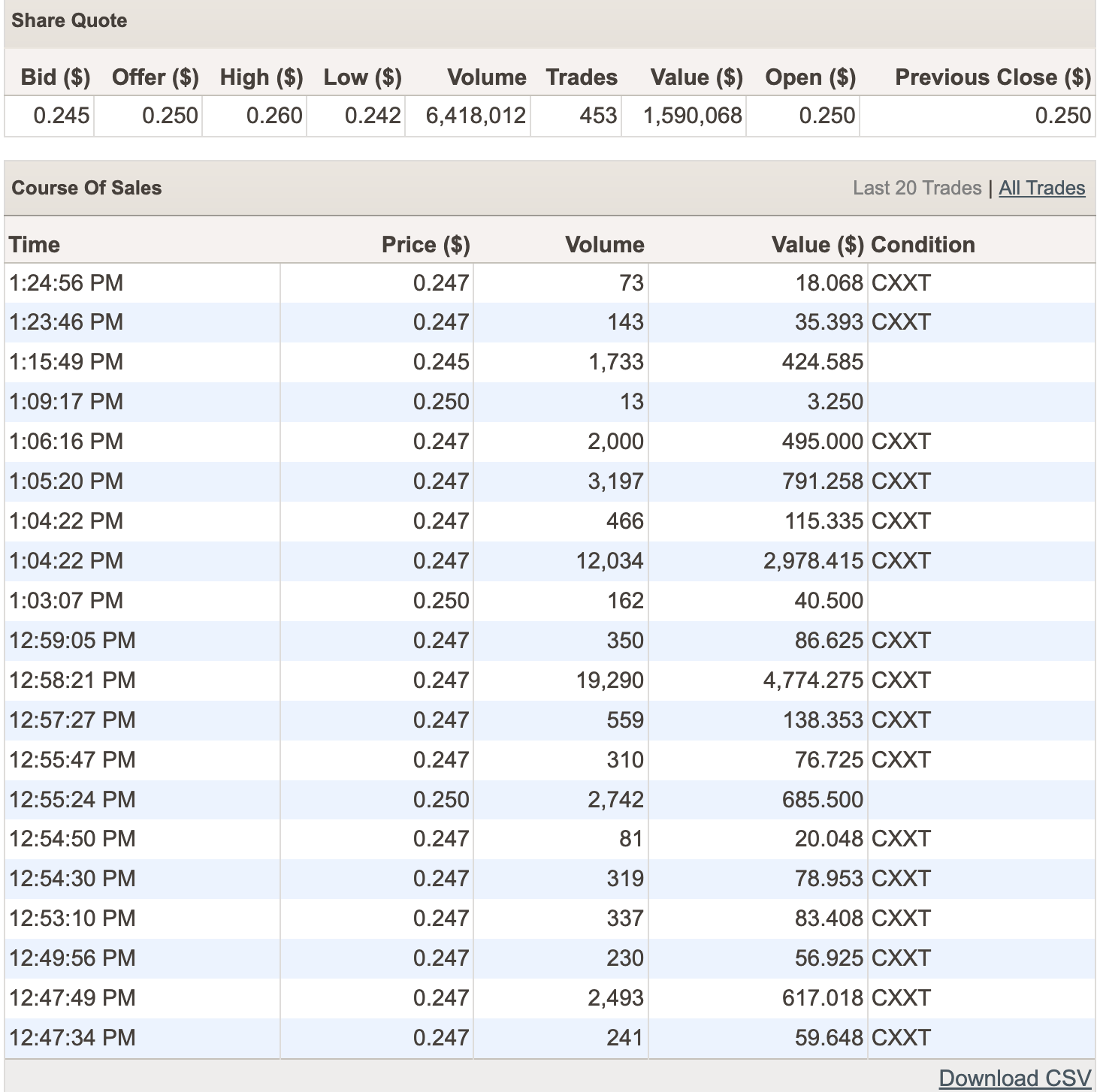Click the Course Of Sales Value ($) header
This screenshot has width=1097, height=1092.
click(x=817, y=244)
